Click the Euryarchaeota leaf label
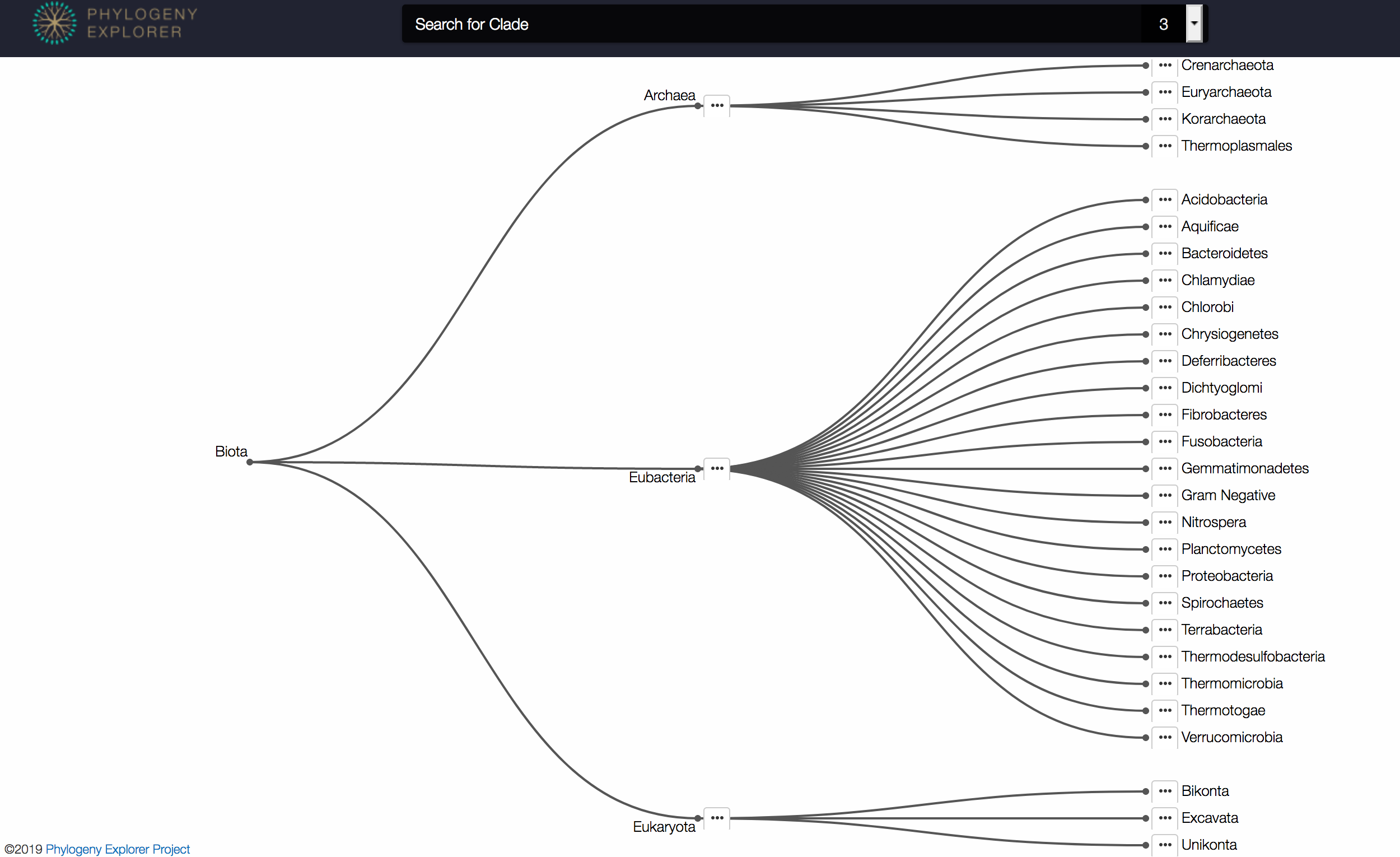The image size is (1400, 857). point(1226,92)
